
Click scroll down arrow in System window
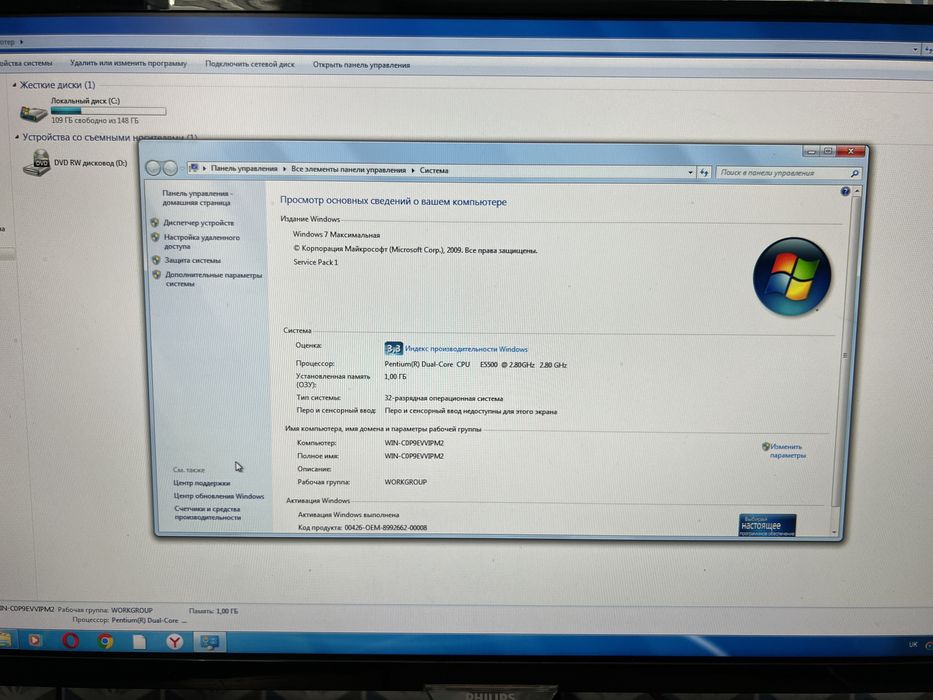[x=834, y=532]
